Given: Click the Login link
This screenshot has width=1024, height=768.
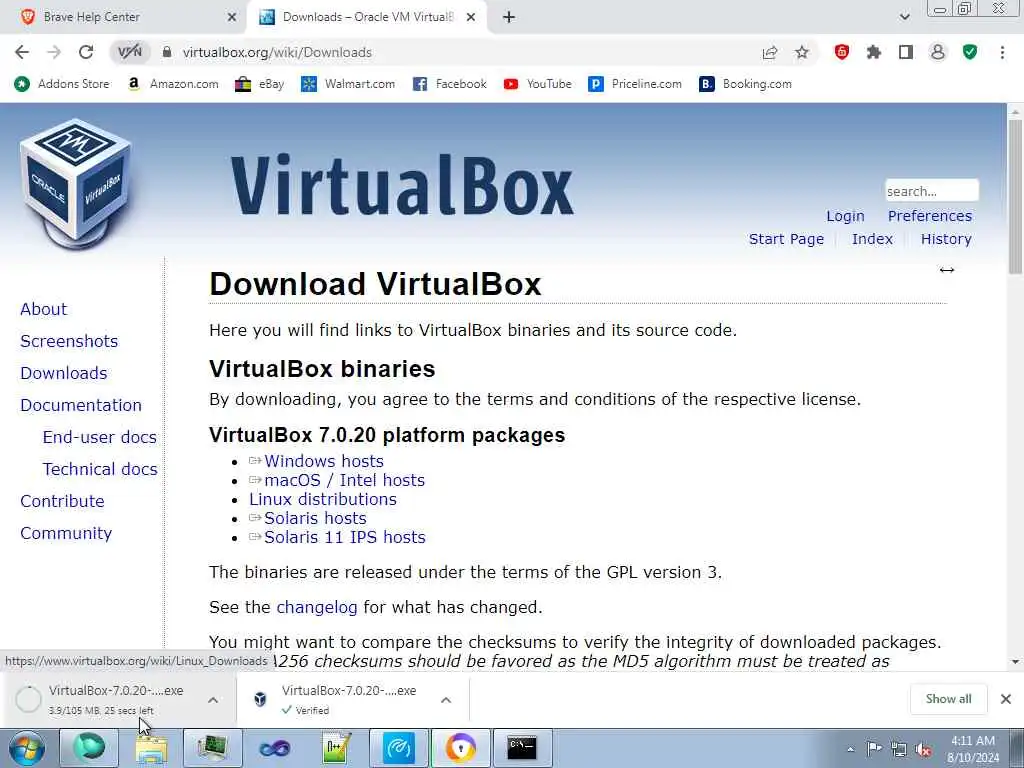Looking at the screenshot, I should tap(845, 216).
